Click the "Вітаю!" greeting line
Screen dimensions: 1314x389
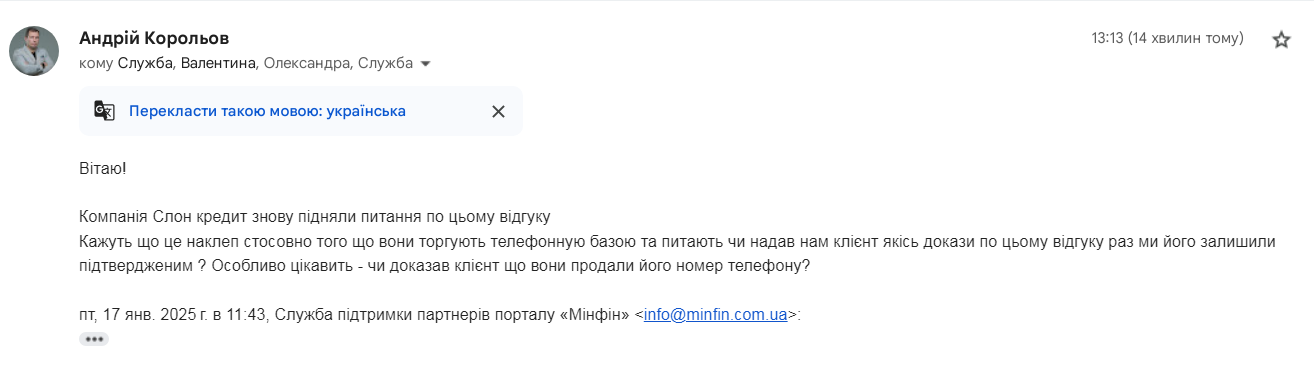[103, 167]
